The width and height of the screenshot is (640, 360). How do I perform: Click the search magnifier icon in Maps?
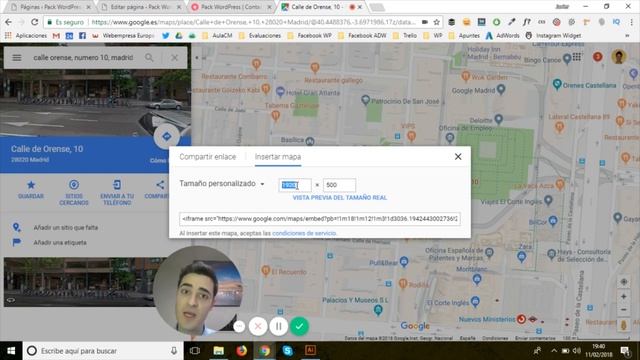click(x=149, y=58)
